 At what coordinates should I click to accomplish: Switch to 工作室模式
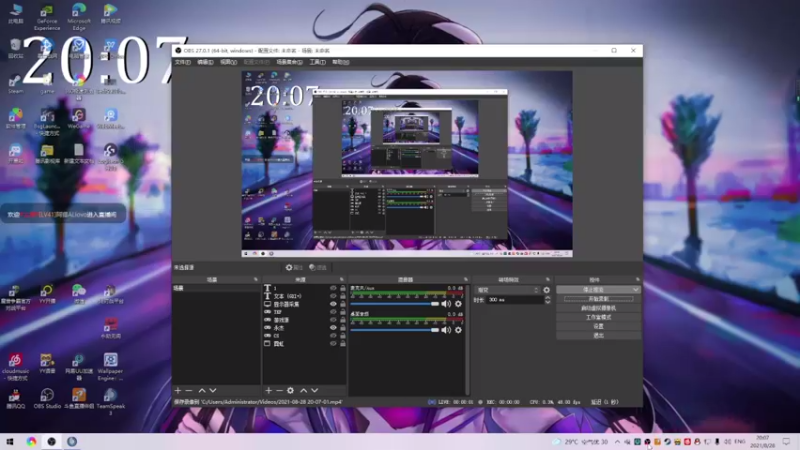tap(598, 317)
